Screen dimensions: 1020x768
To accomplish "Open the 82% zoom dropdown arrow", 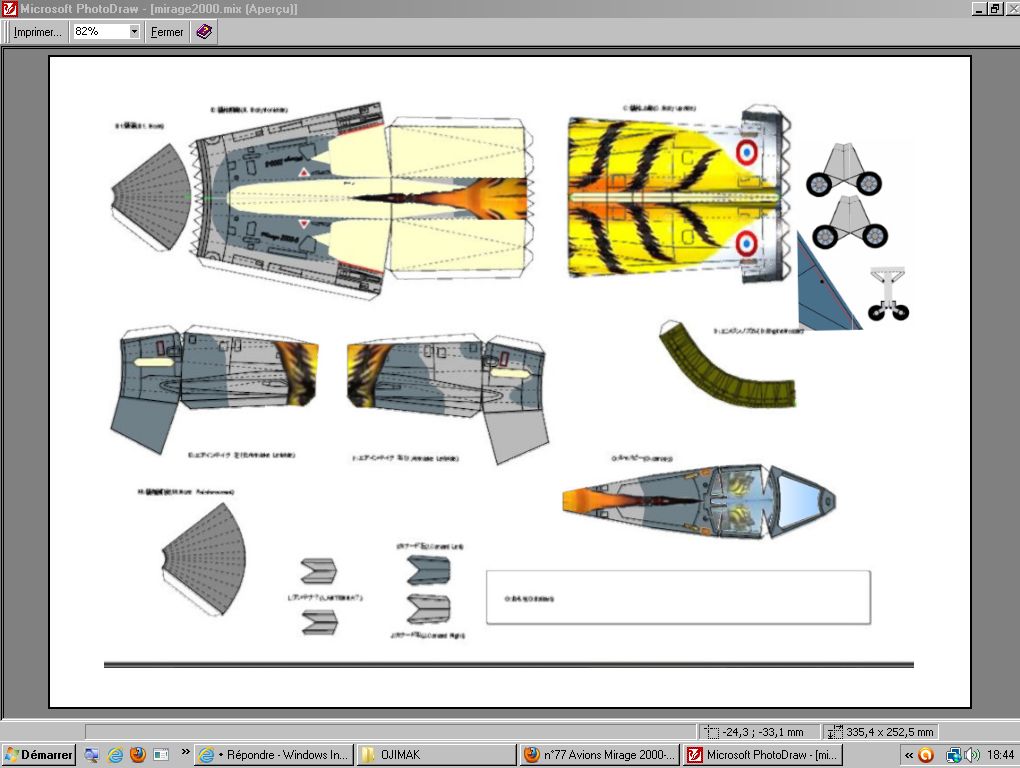I will point(134,32).
